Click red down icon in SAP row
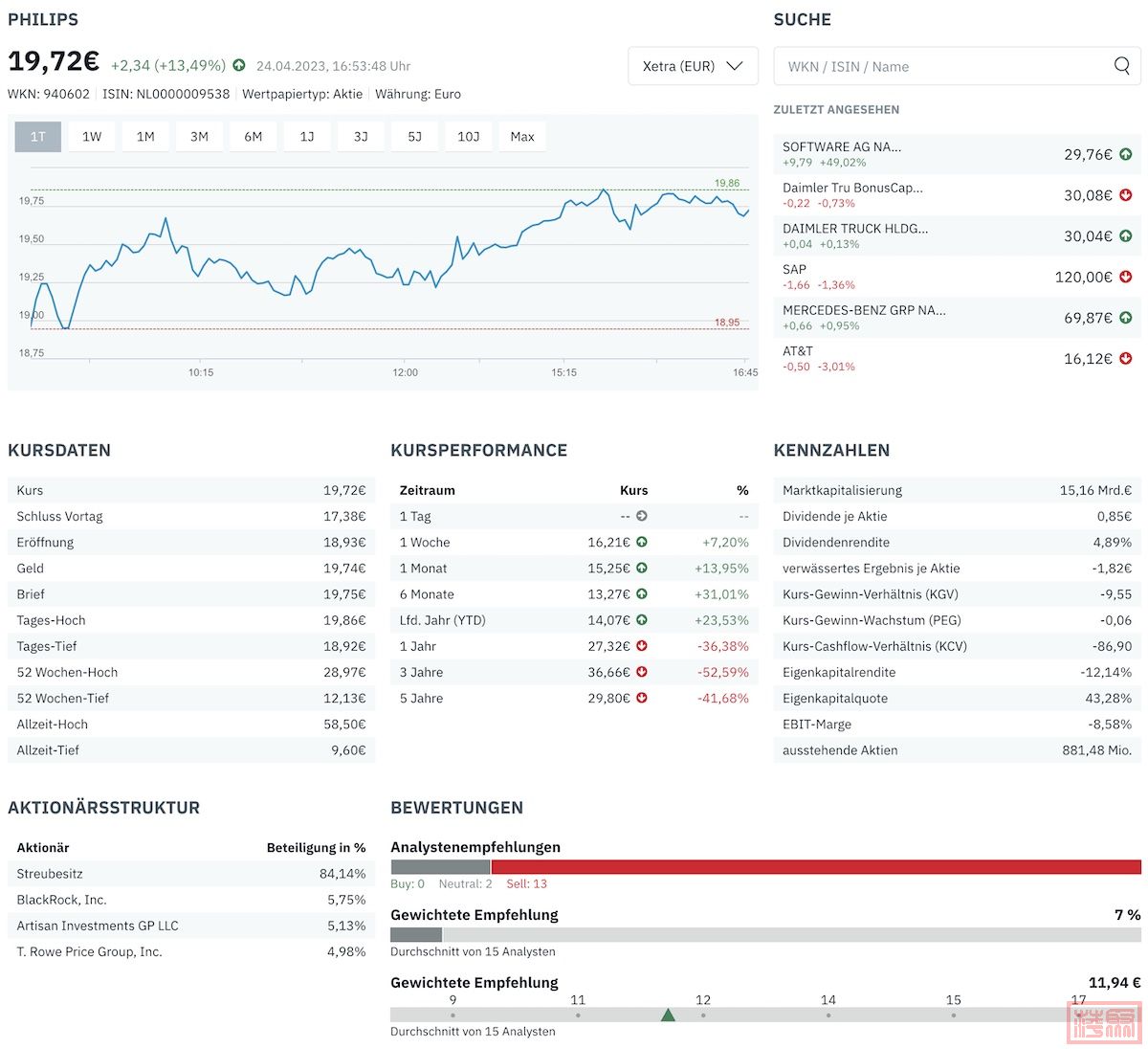Viewport: 1148px width, 1049px height. click(1125, 277)
